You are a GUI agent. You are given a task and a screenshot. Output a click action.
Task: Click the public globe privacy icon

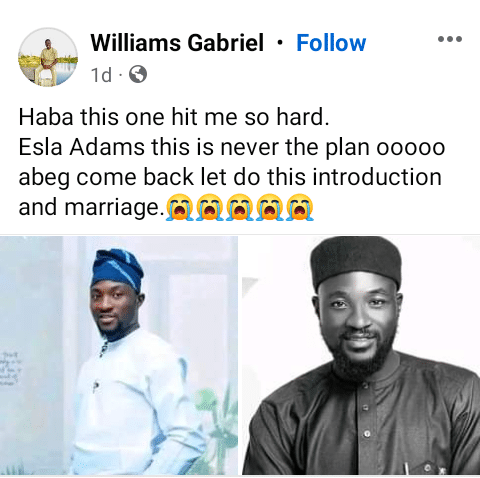[138, 74]
